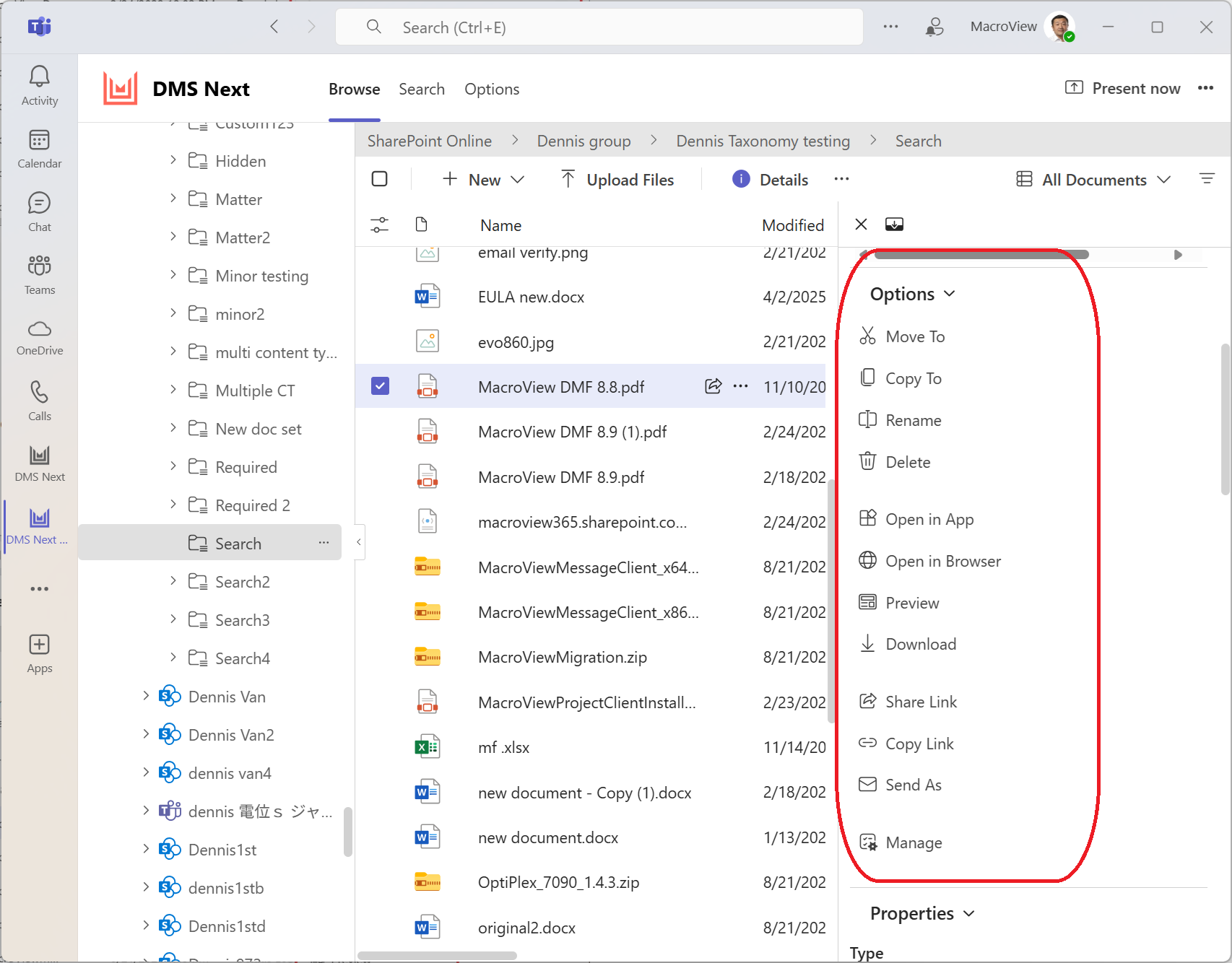Open the Activity feed in Teams sidebar

click(39, 85)
